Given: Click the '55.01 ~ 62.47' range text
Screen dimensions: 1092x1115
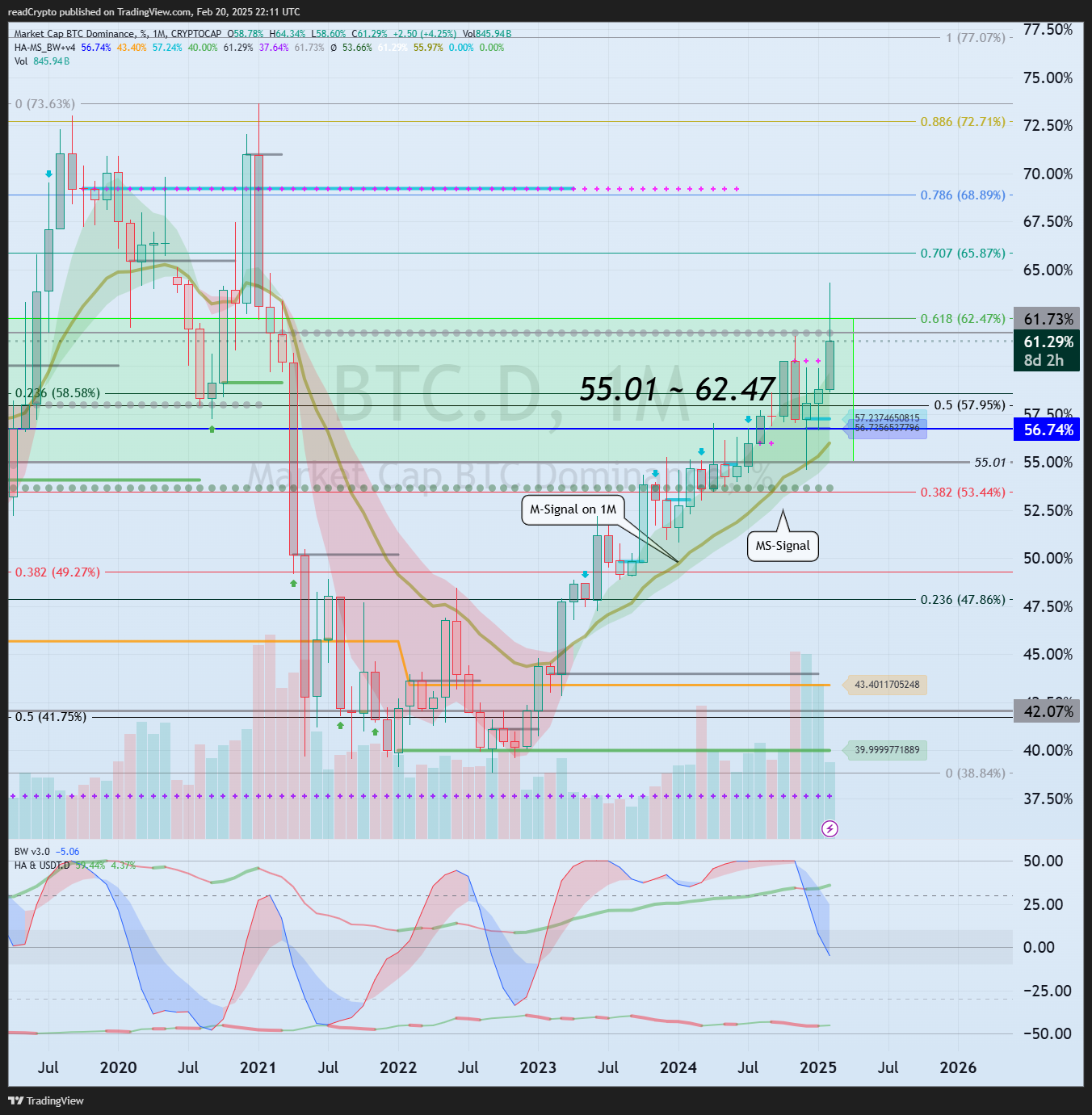Looking at the screenshot, I should click(x=677, y=389).
